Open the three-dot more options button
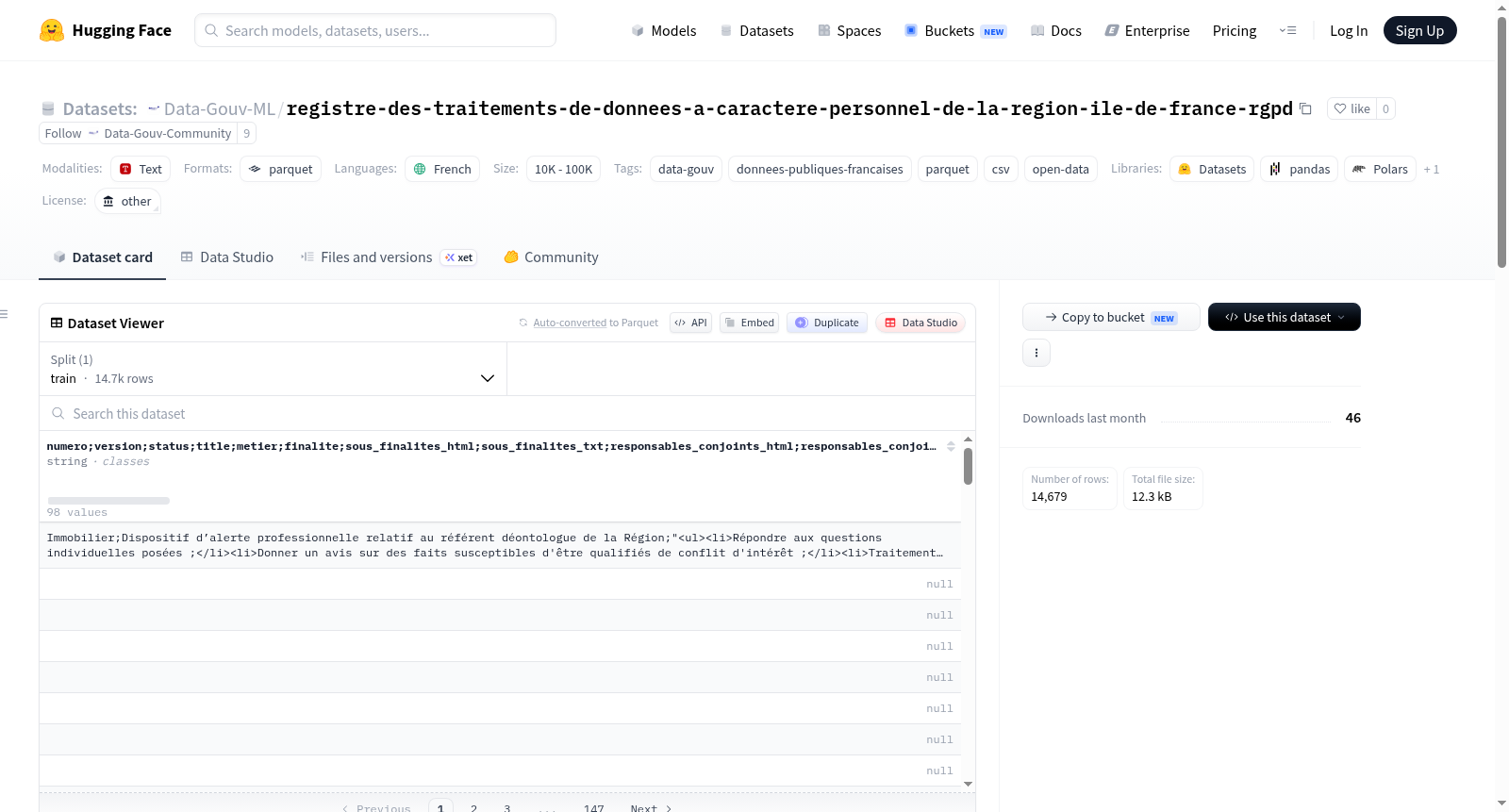The height and width of the screenshot is (812, 1509). tap(1036, 353)
